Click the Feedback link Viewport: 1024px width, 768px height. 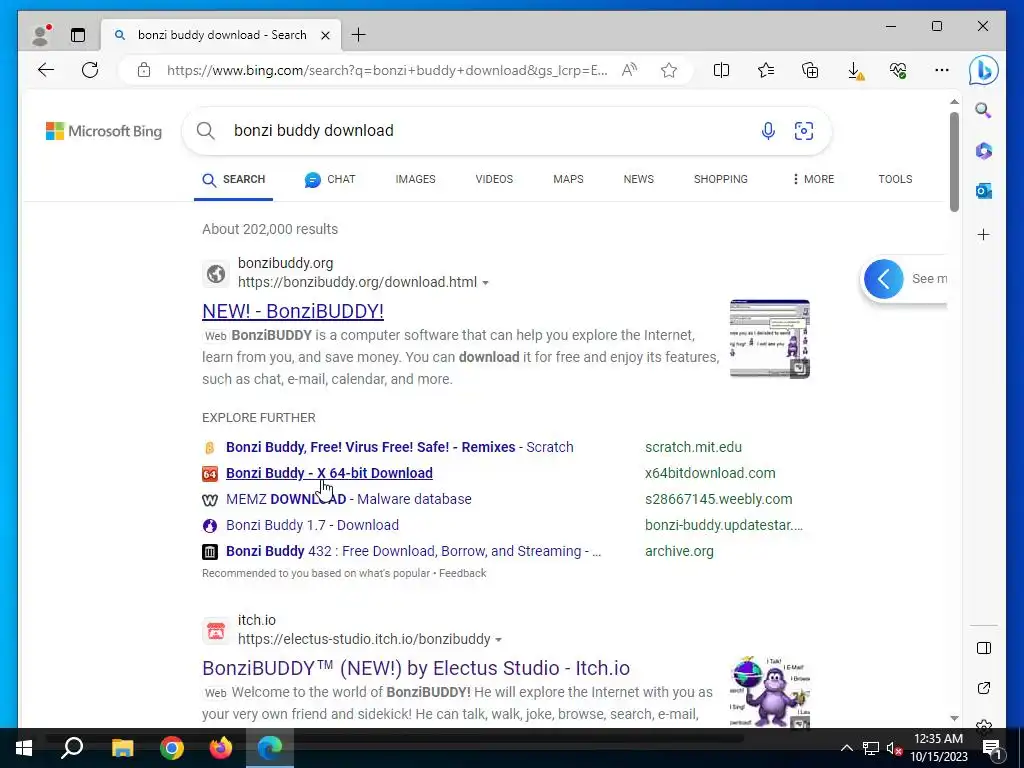pyautogui.click(x=462, y=573)
